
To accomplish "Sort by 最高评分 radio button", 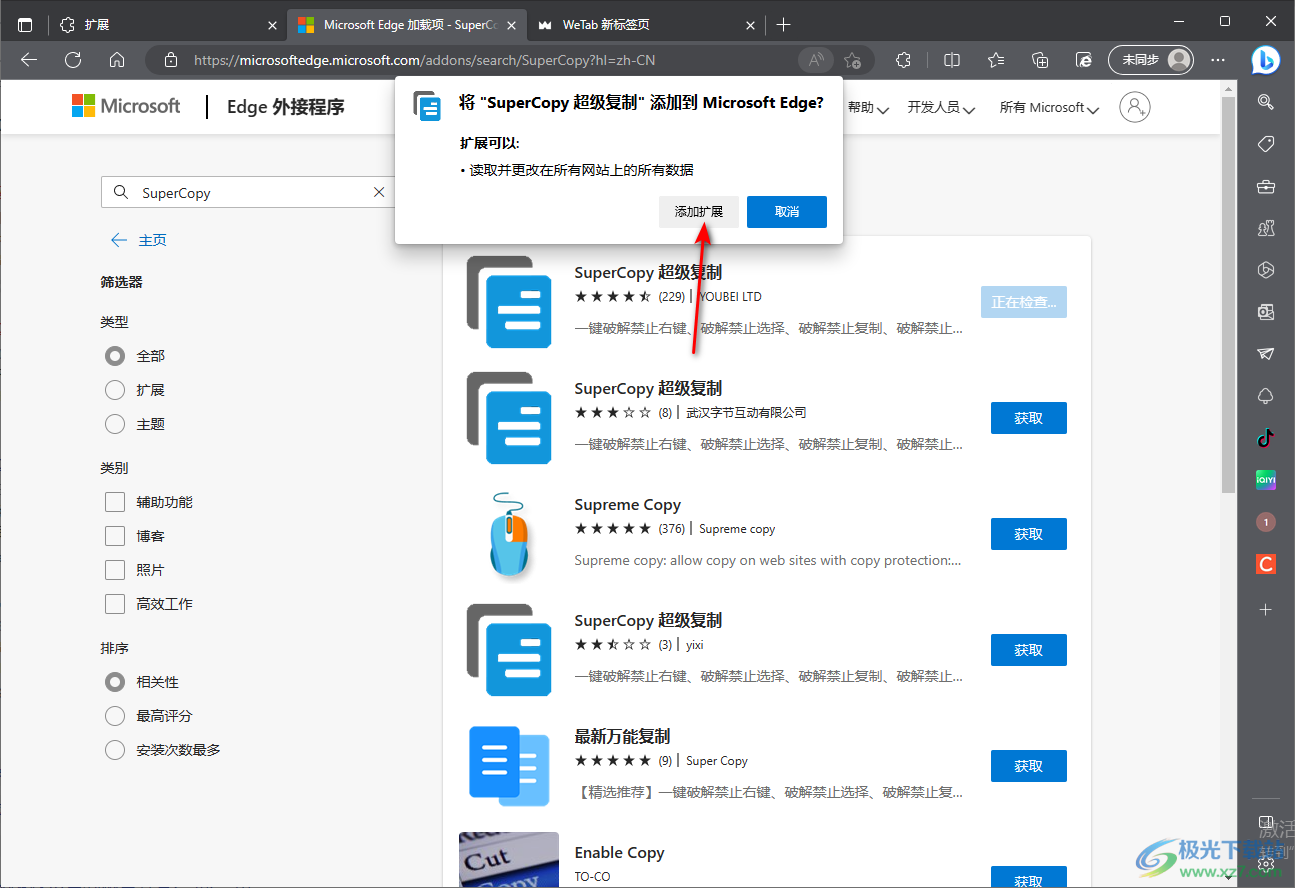I will click(115, 715).
